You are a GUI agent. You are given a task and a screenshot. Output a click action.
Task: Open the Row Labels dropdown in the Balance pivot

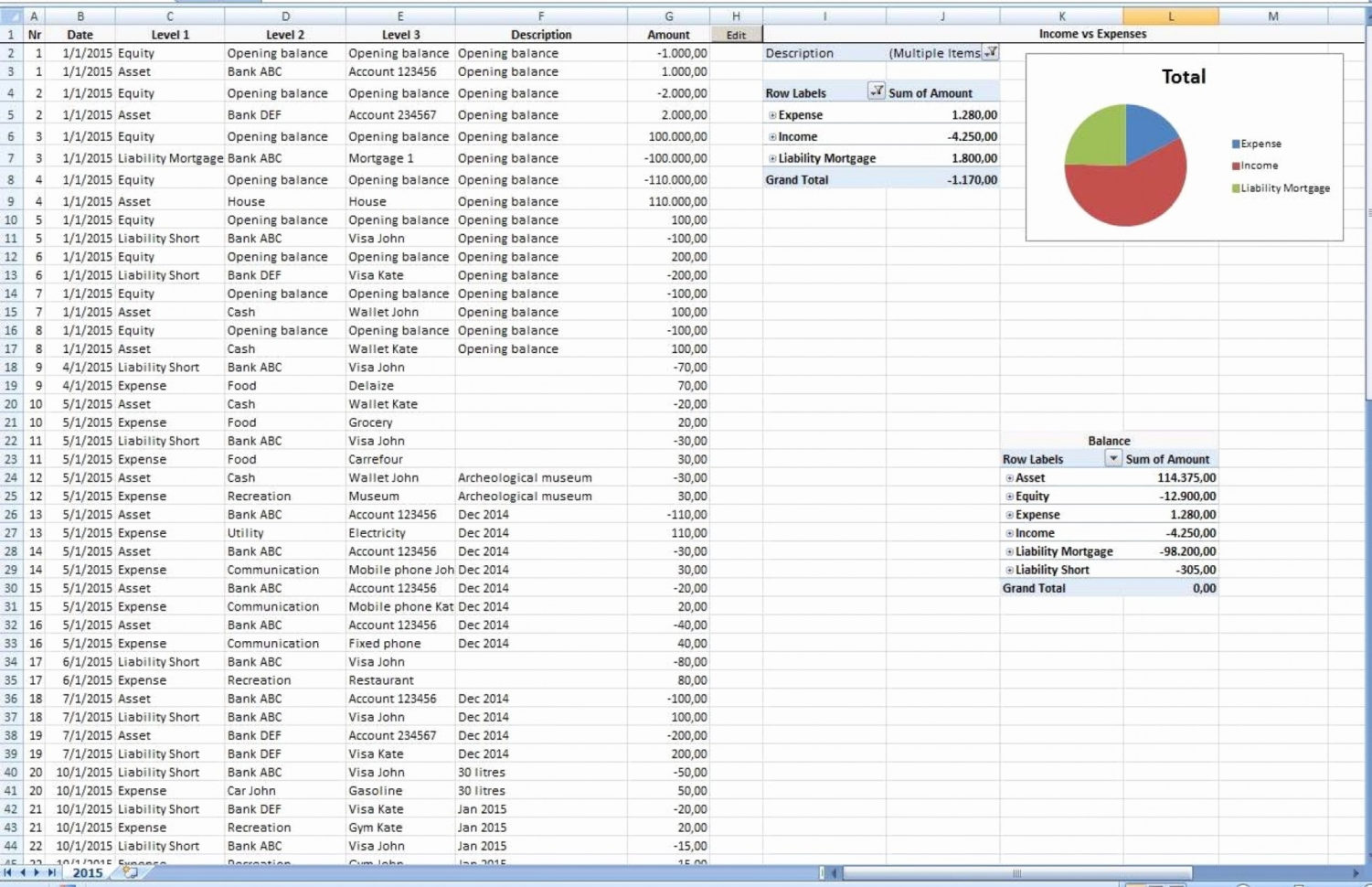(1115, 458)
